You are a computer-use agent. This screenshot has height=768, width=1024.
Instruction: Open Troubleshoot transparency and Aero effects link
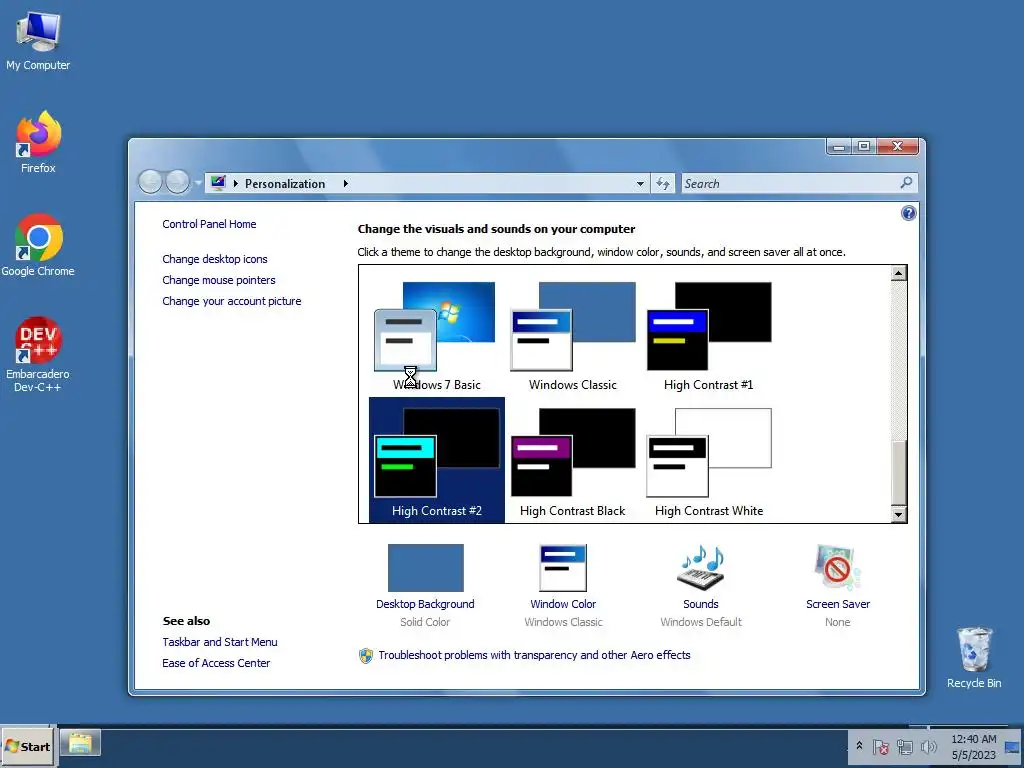(534, 655)
